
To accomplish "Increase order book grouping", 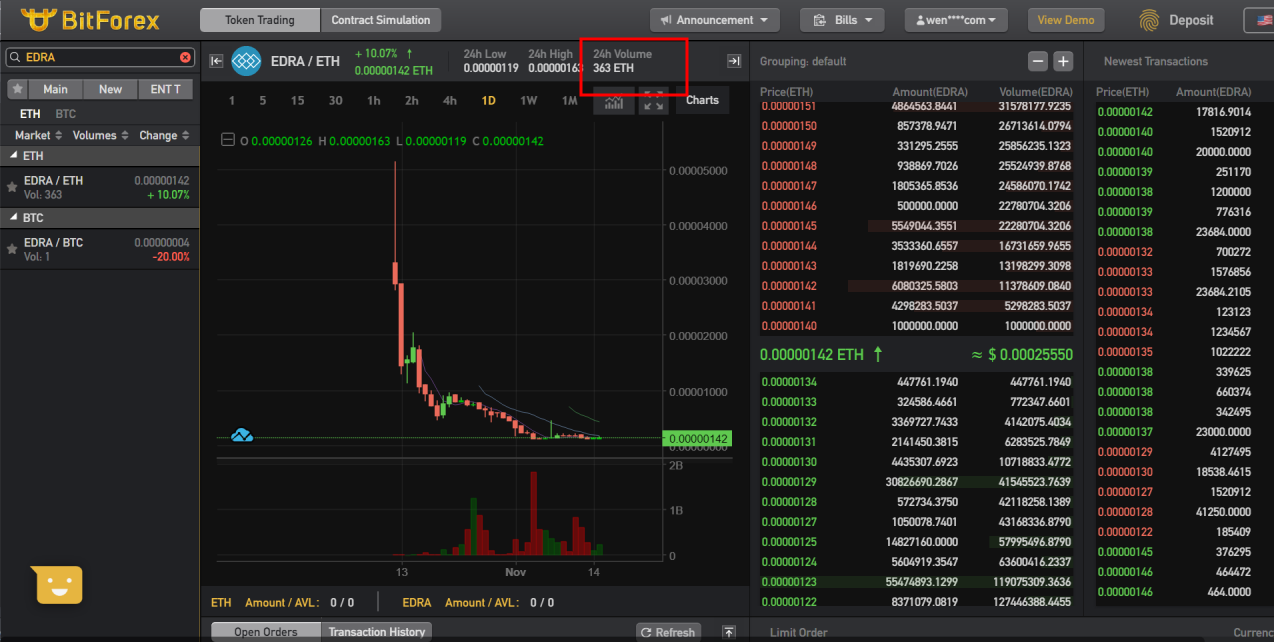I will (1063, 61).
